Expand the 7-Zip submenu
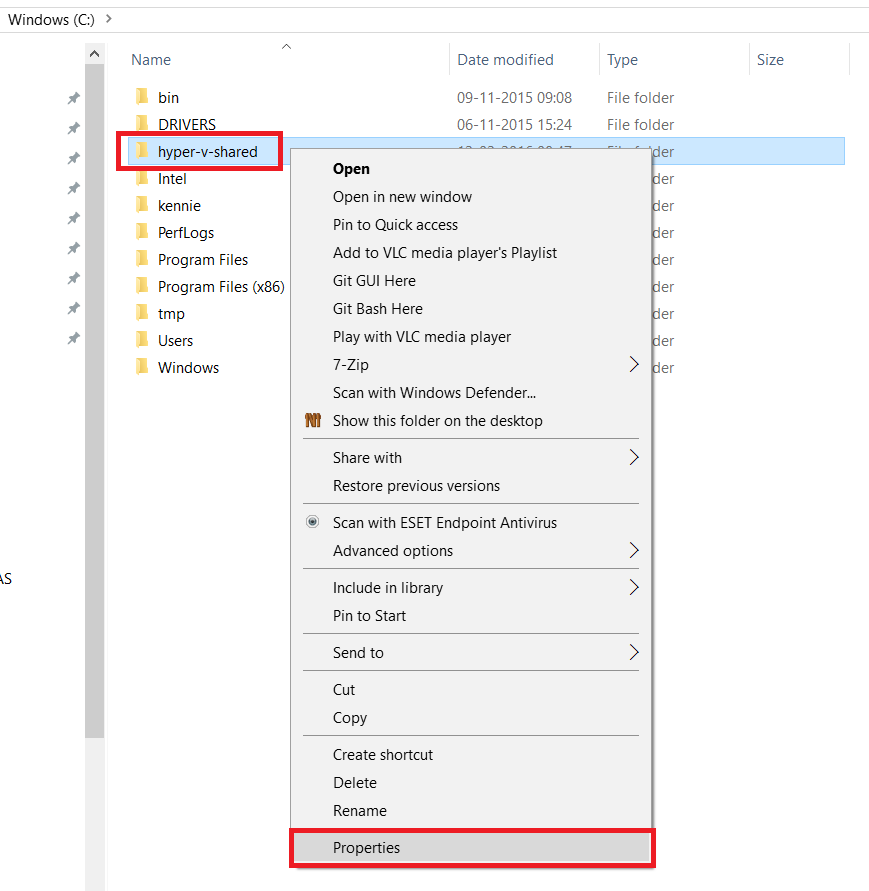 click(x=633, y=365)
